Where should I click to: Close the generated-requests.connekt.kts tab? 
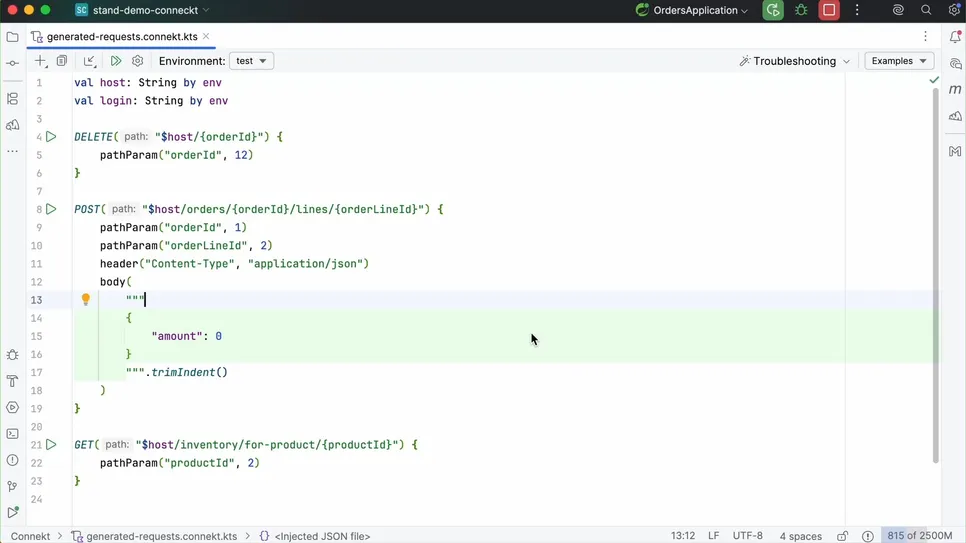[x=206, y=36]
